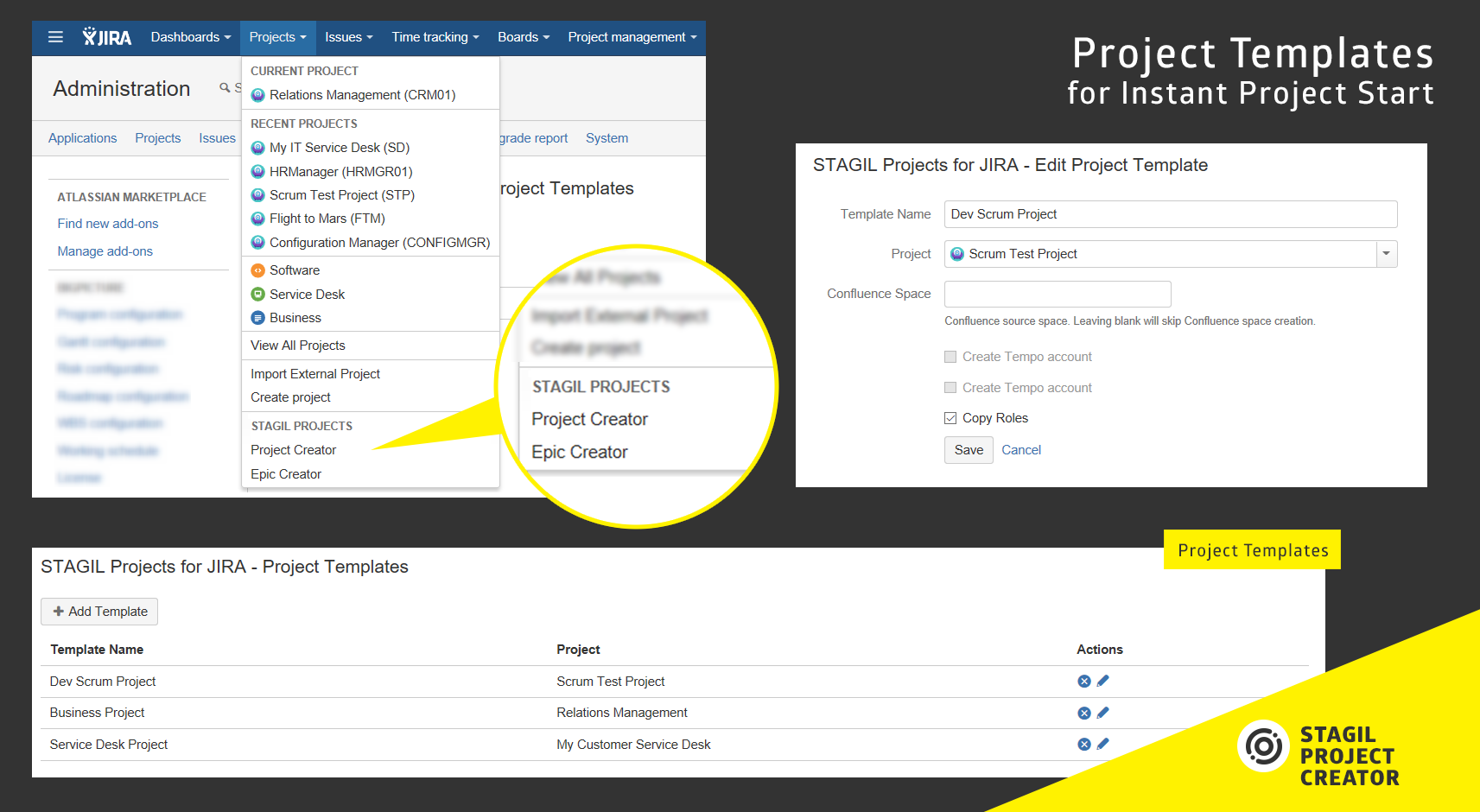Open the Issues dropdown menu
Viewport: 1480px width, 812px height.
[349, 37]
